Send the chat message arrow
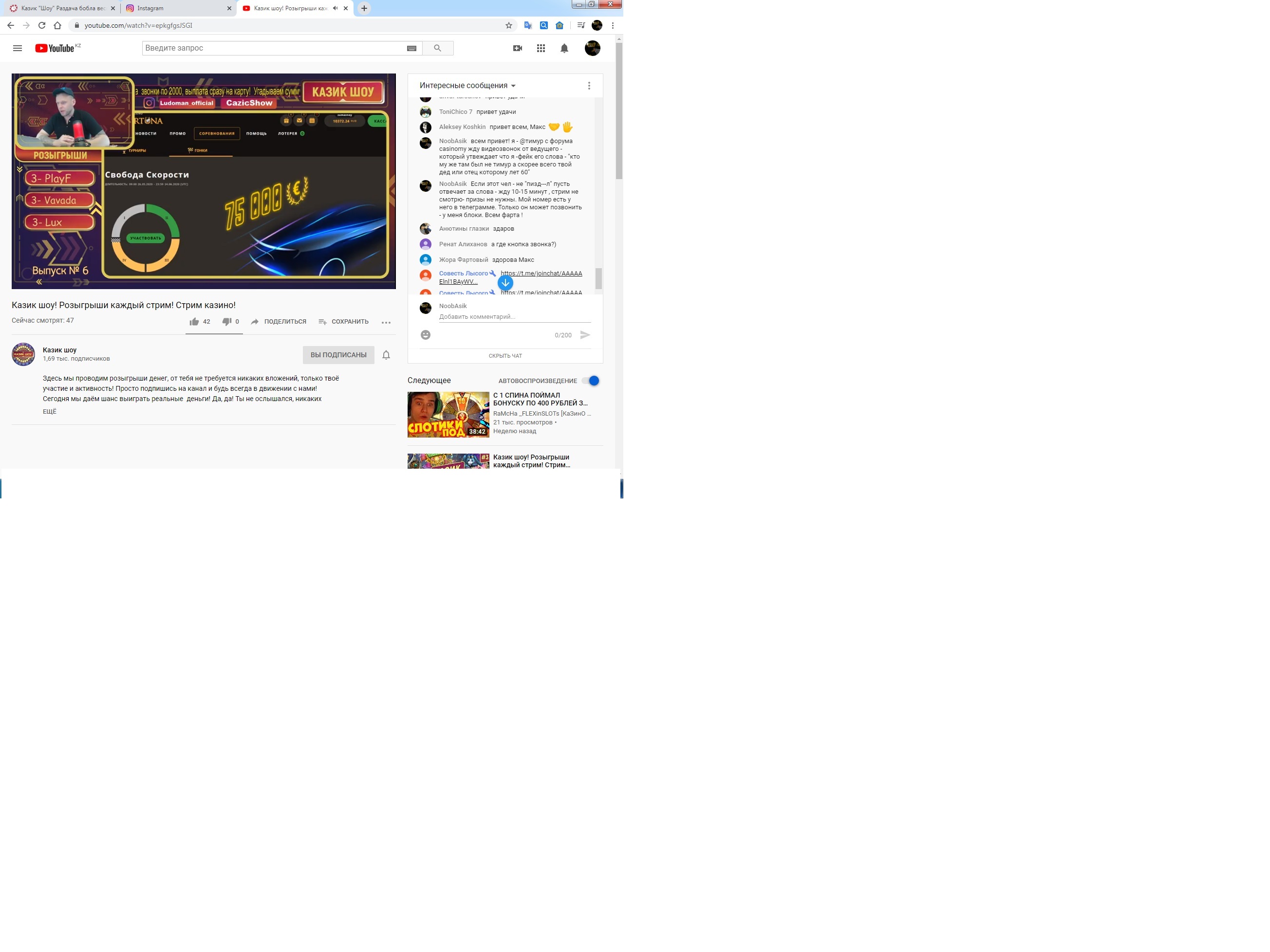 [585, 334]
